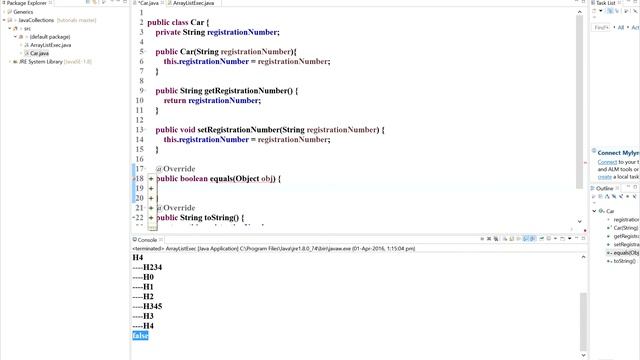
Task: Select the src folder
Action: click(27, 29)
